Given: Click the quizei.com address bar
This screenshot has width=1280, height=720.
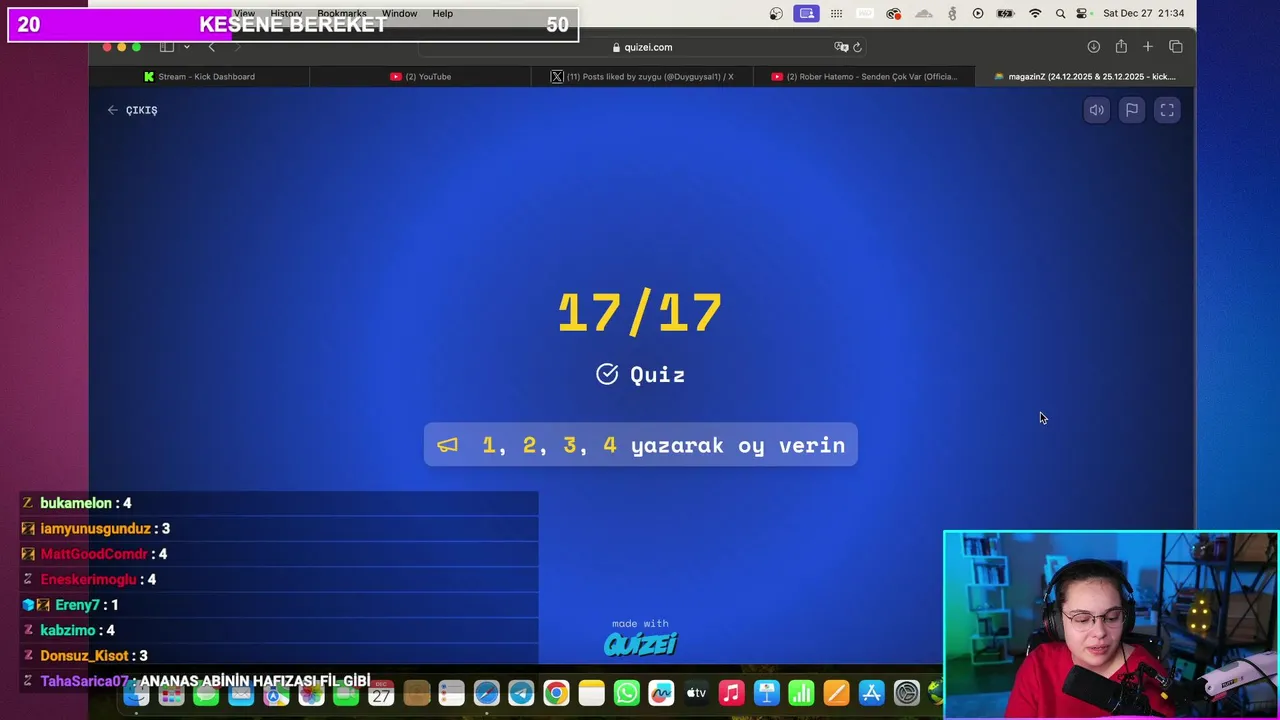Looking at the screenshot, I should click(642, 47).
